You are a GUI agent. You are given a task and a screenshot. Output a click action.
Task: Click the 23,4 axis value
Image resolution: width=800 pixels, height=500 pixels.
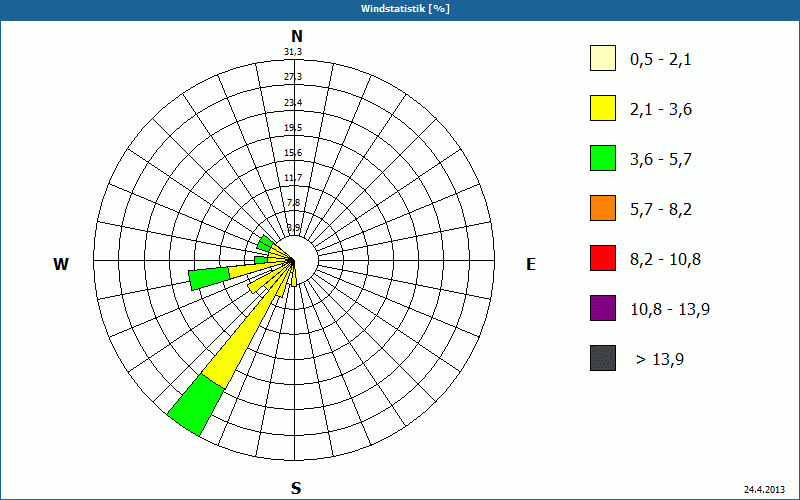293,103
